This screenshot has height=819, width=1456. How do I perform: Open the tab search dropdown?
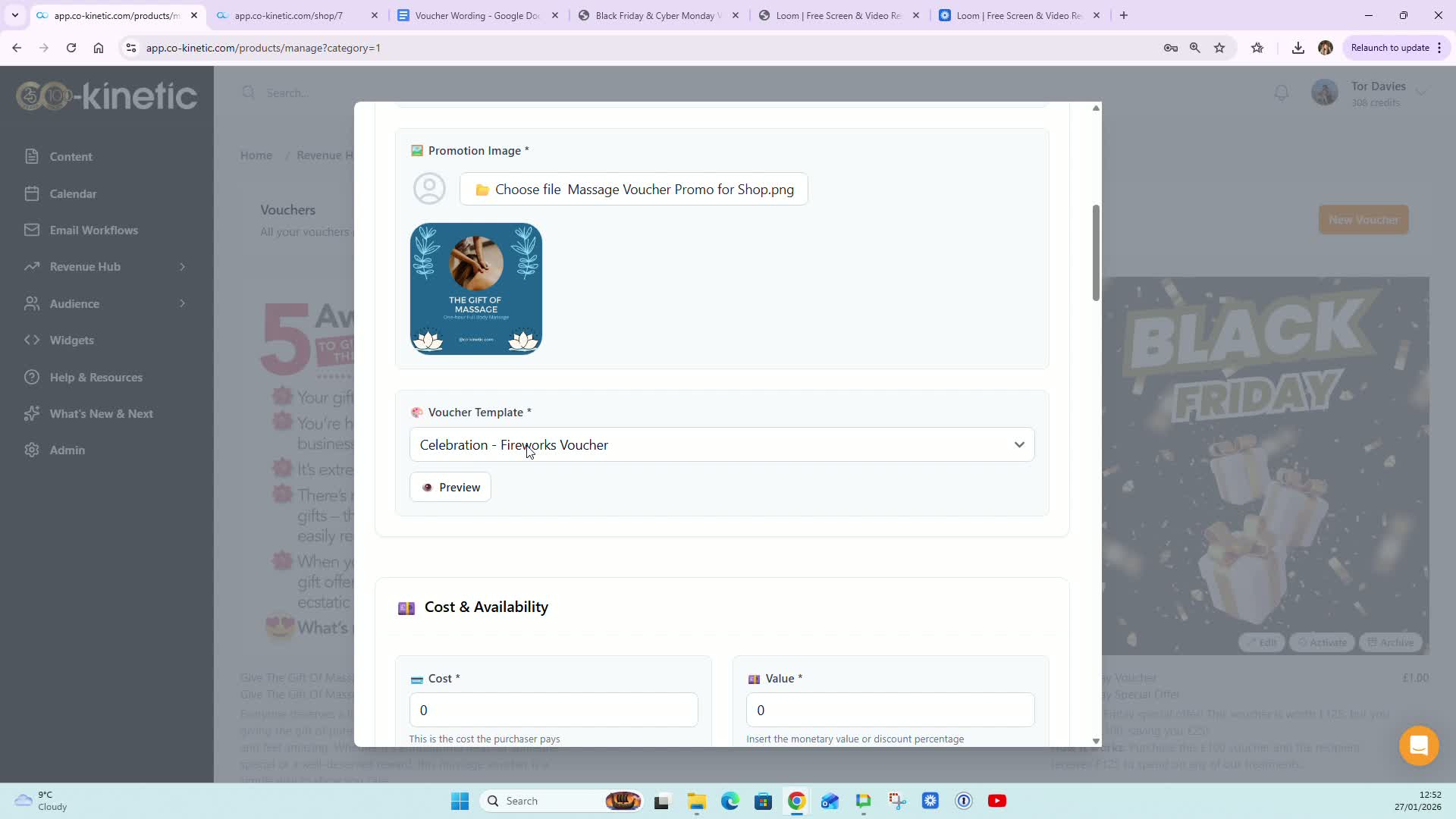[15, 15]
